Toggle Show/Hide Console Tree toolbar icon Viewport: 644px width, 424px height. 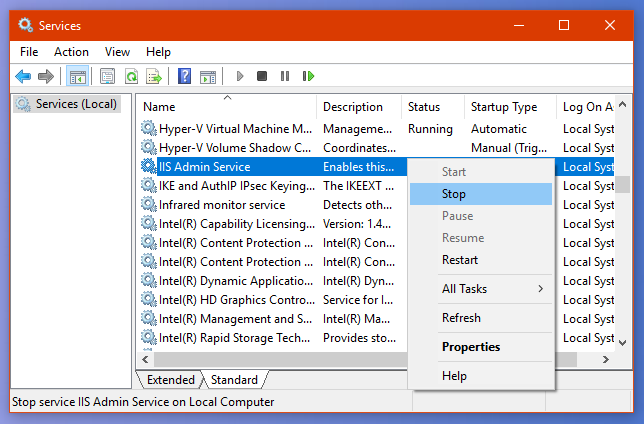pyautogui.click(x=78, y=76)
